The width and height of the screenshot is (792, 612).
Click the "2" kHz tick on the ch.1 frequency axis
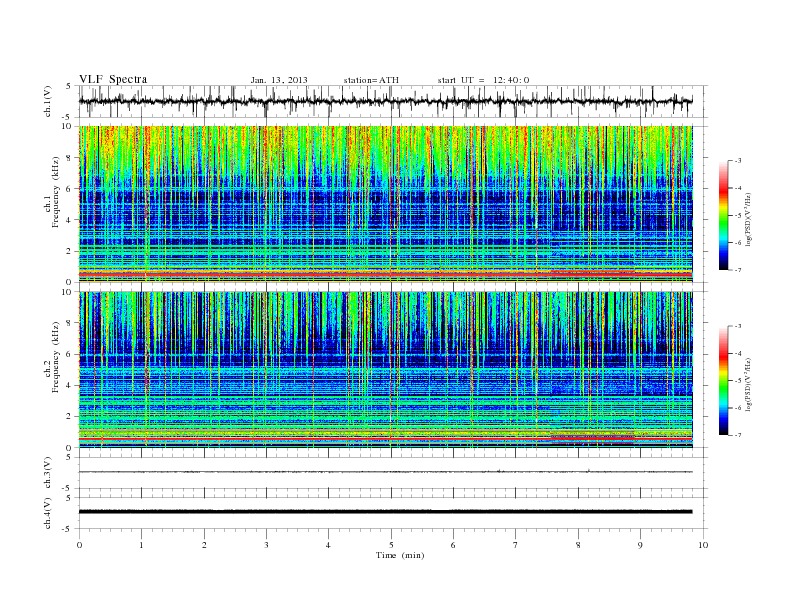tap(70, 251)
